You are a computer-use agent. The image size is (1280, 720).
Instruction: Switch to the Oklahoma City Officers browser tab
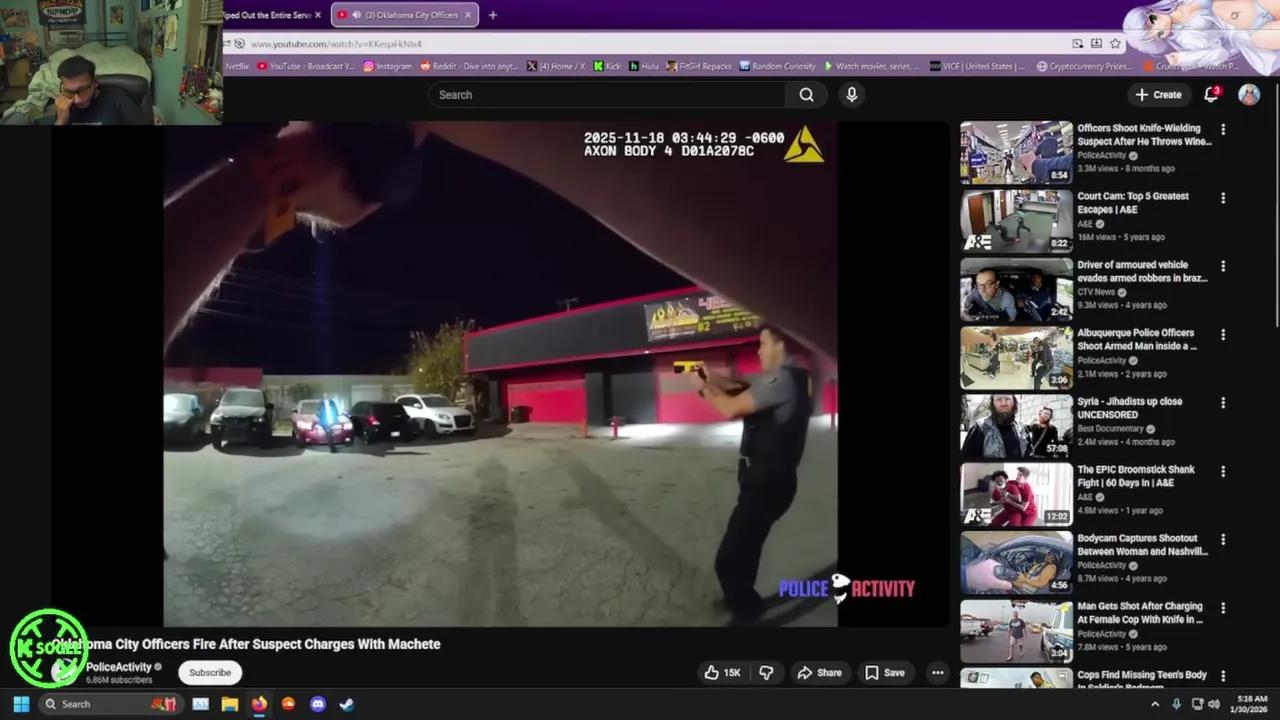(x=404, y=14)
